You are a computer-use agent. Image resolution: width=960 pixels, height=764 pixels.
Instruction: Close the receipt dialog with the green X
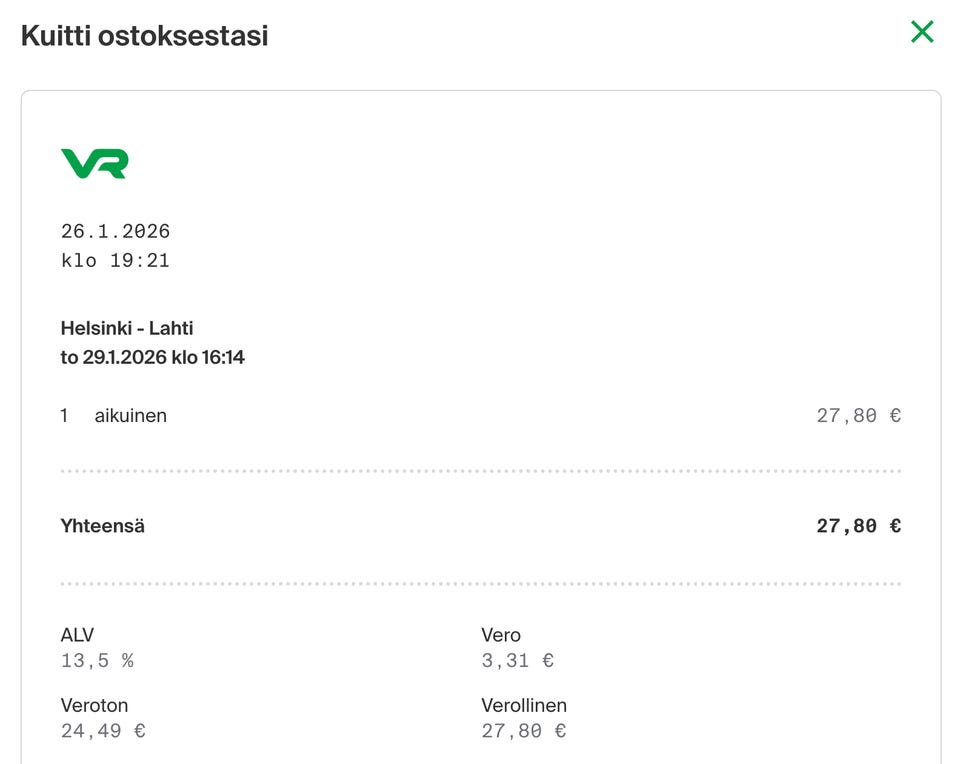pos(922,32)
